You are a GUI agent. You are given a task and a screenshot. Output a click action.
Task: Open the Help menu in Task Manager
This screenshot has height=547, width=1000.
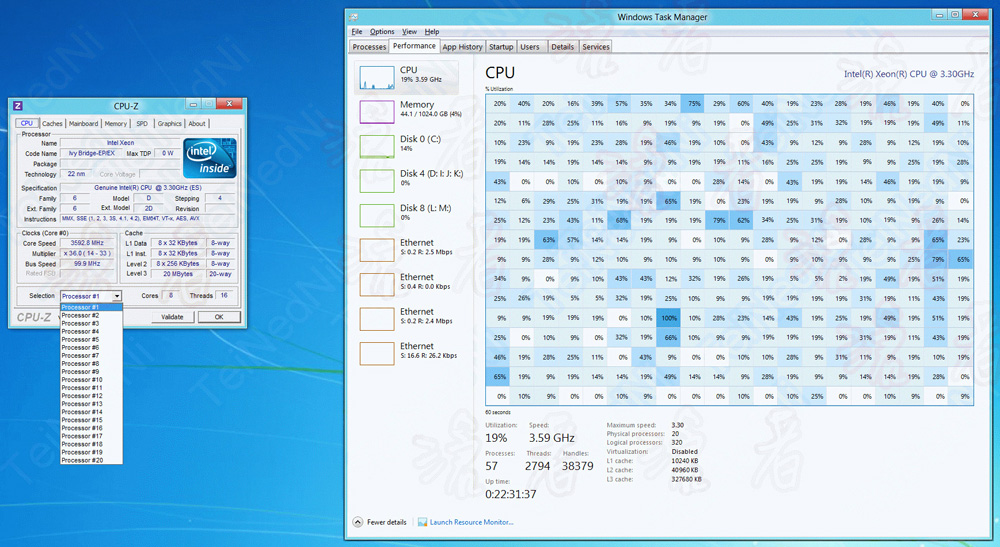pos(432,31)
